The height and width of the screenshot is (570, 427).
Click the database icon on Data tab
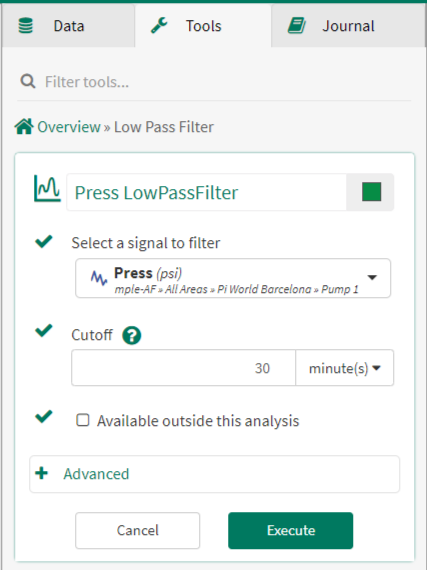point(25,26)
